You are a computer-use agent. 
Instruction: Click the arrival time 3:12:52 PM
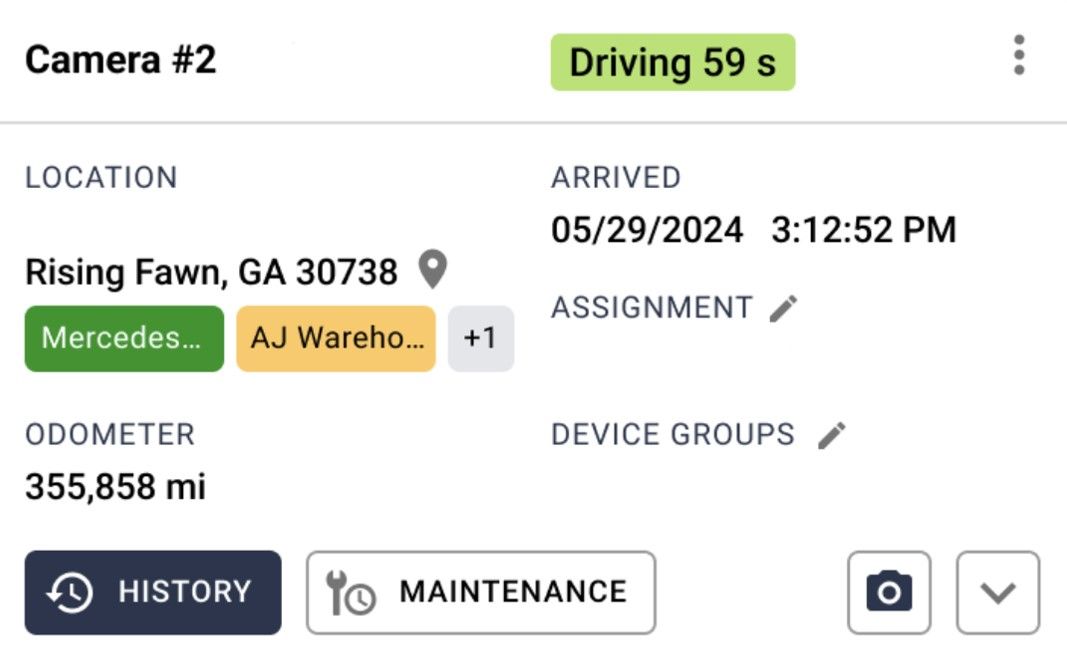click(863, 230)
